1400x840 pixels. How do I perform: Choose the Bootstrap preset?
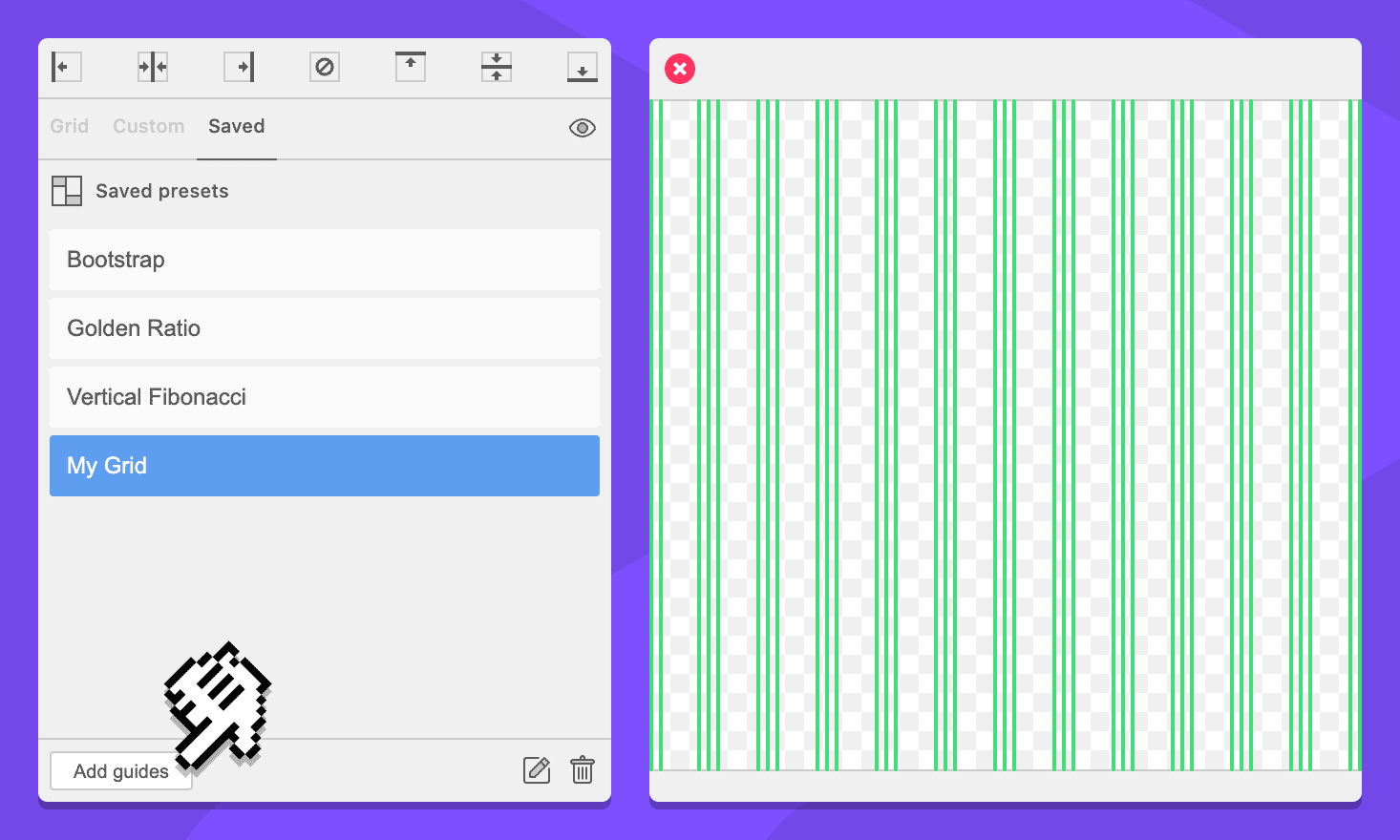[325, 260]
